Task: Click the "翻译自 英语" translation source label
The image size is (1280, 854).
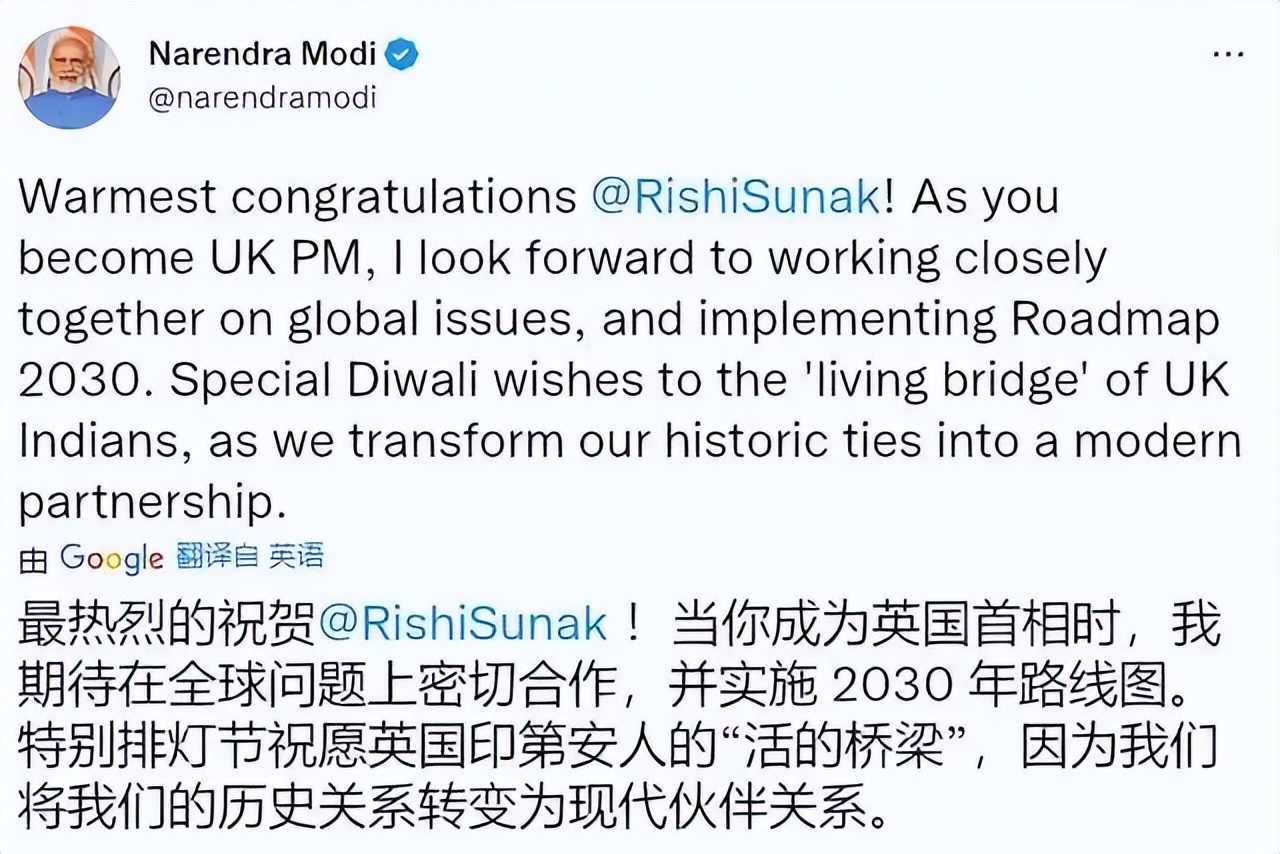Action: tap(250, 557)
